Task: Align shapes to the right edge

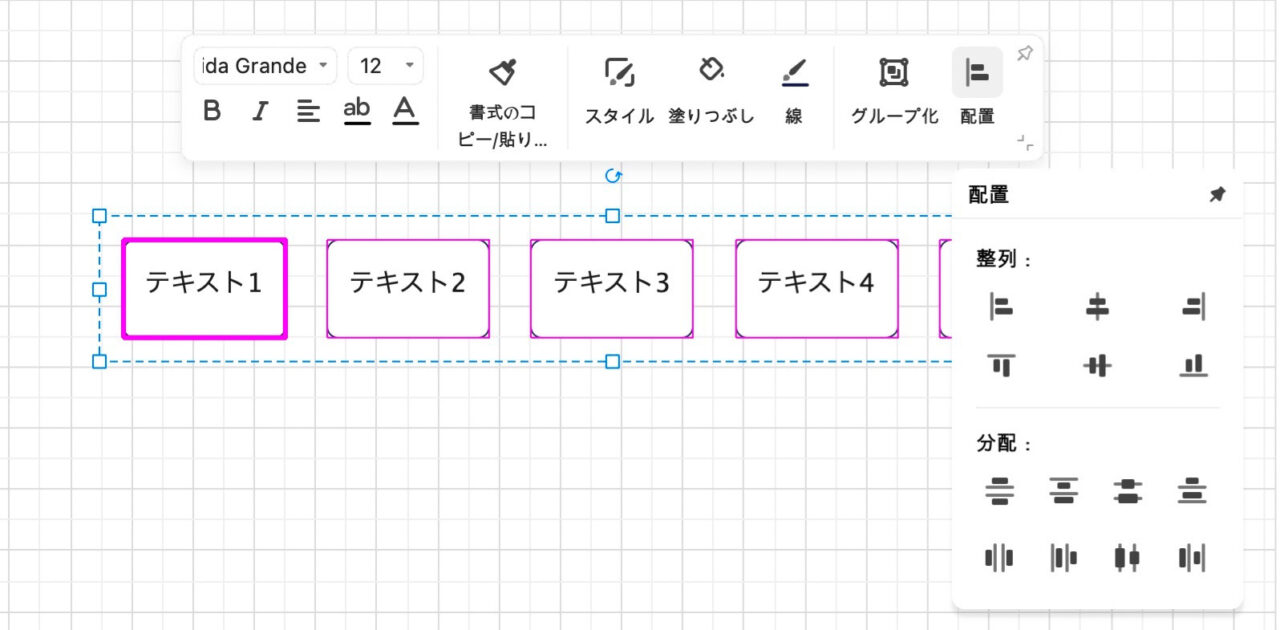Action: (x=1191, y=307)
